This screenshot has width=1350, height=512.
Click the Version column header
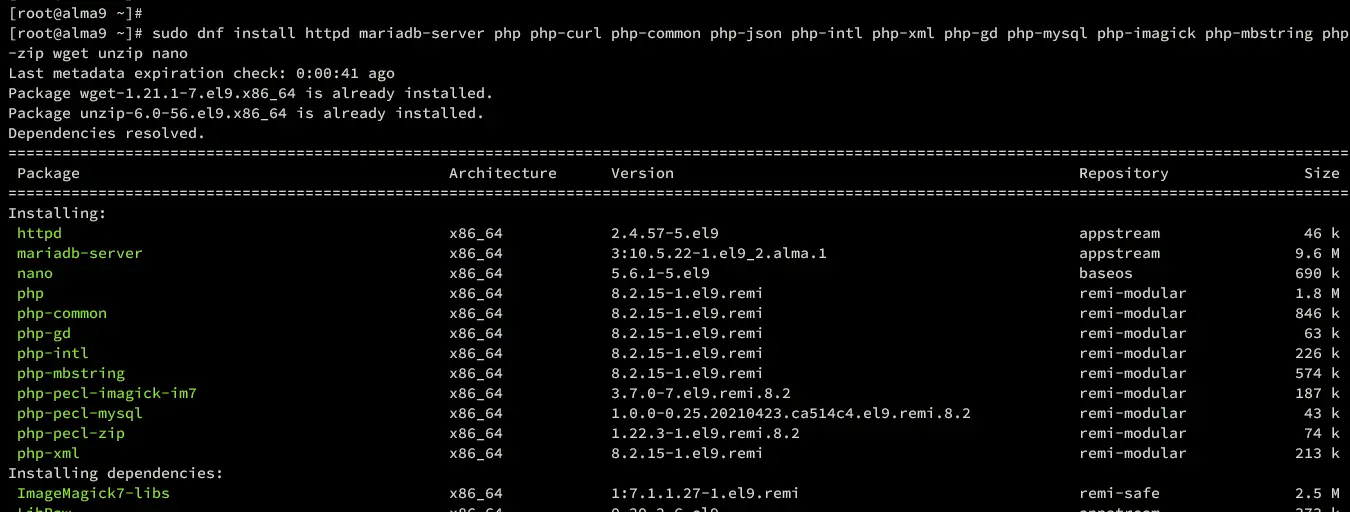[x=643, y=173]
